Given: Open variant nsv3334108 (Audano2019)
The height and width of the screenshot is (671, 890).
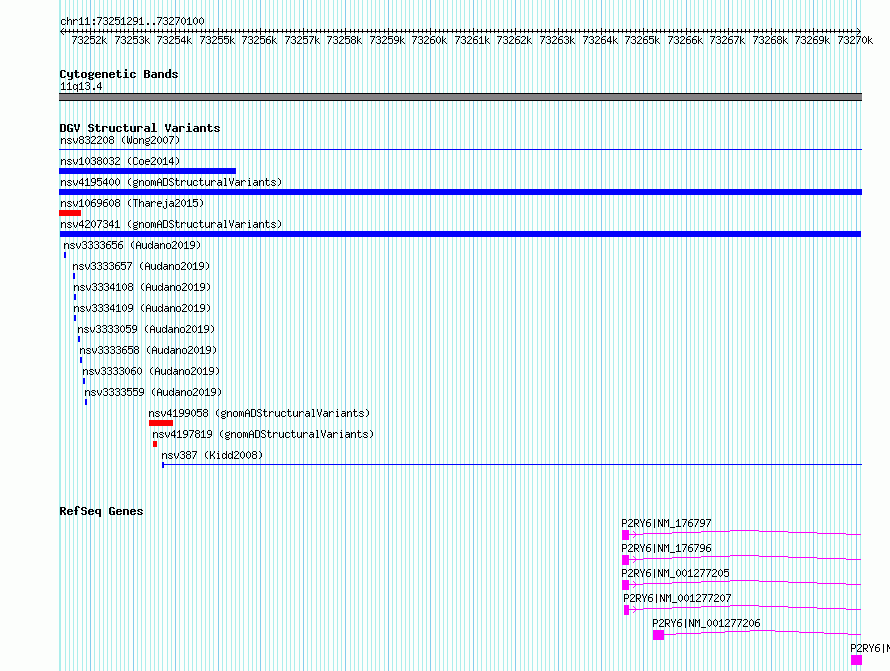Looking at the screenshot, I should click(142, 287).
